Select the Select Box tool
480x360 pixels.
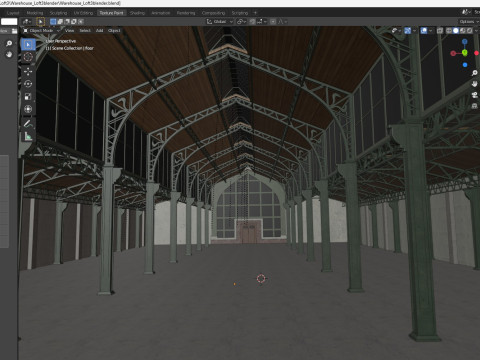28,44
